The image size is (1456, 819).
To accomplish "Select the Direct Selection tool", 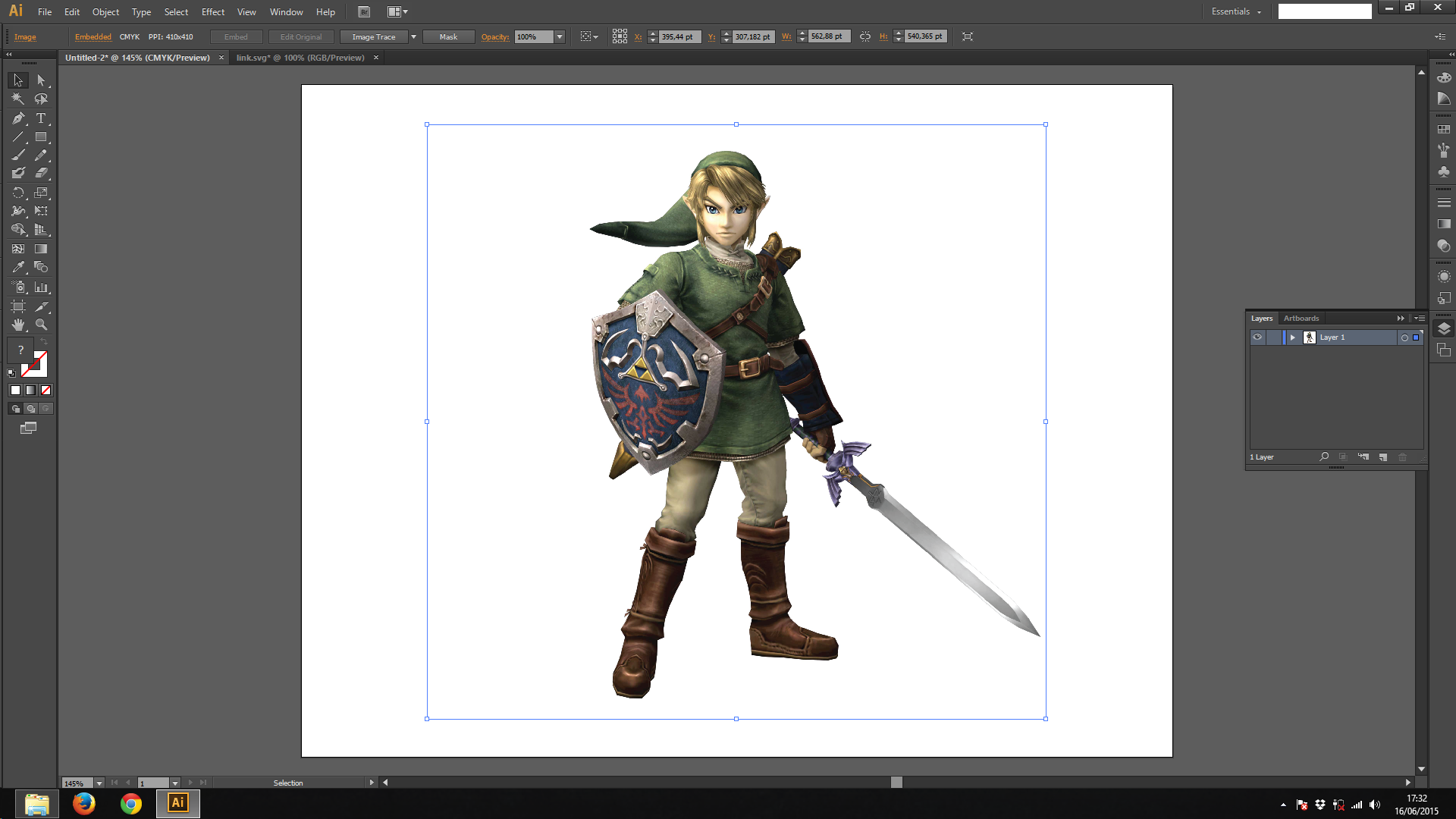I will coord(42,80).
